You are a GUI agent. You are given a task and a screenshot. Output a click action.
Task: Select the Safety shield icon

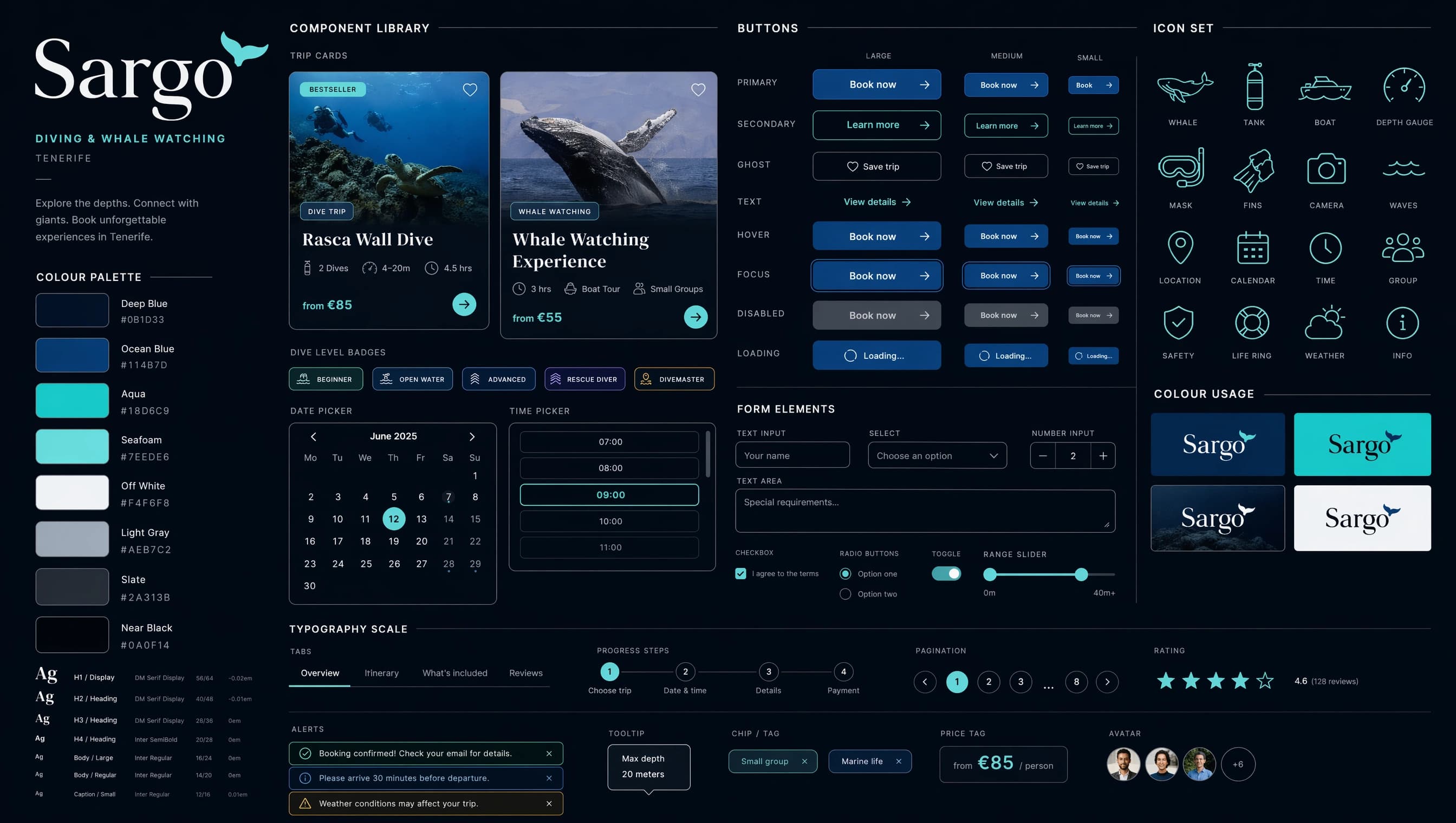click(1178, 323)
